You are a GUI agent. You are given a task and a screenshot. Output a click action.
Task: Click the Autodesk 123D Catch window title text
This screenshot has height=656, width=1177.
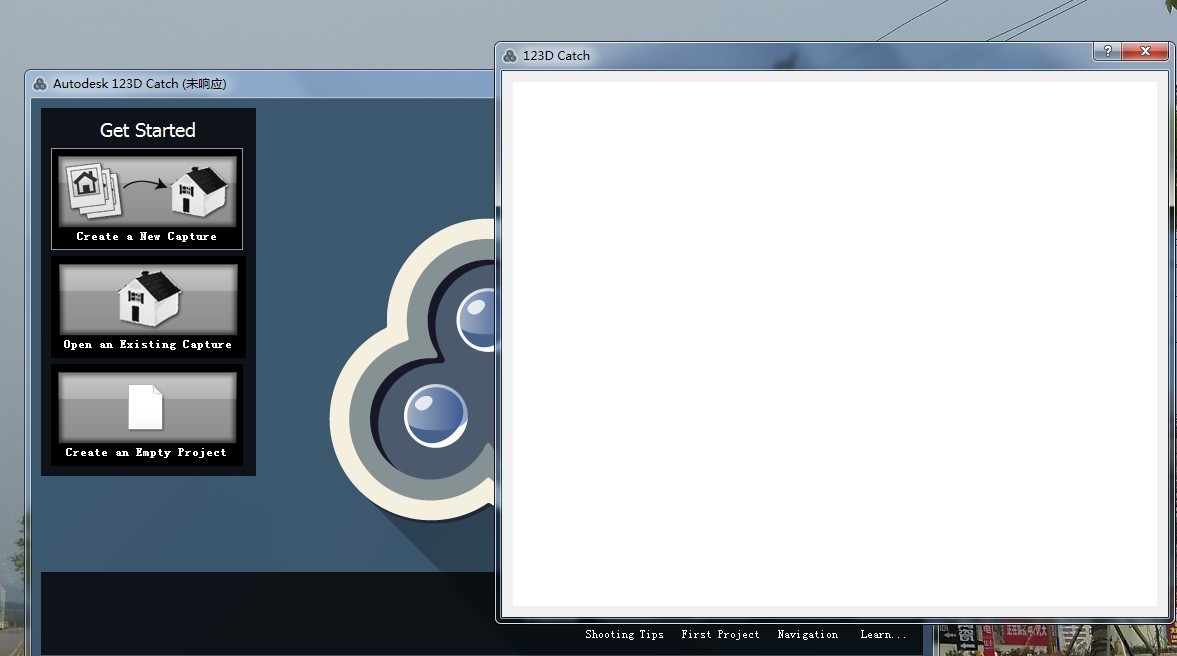click(x=139, y=84)
